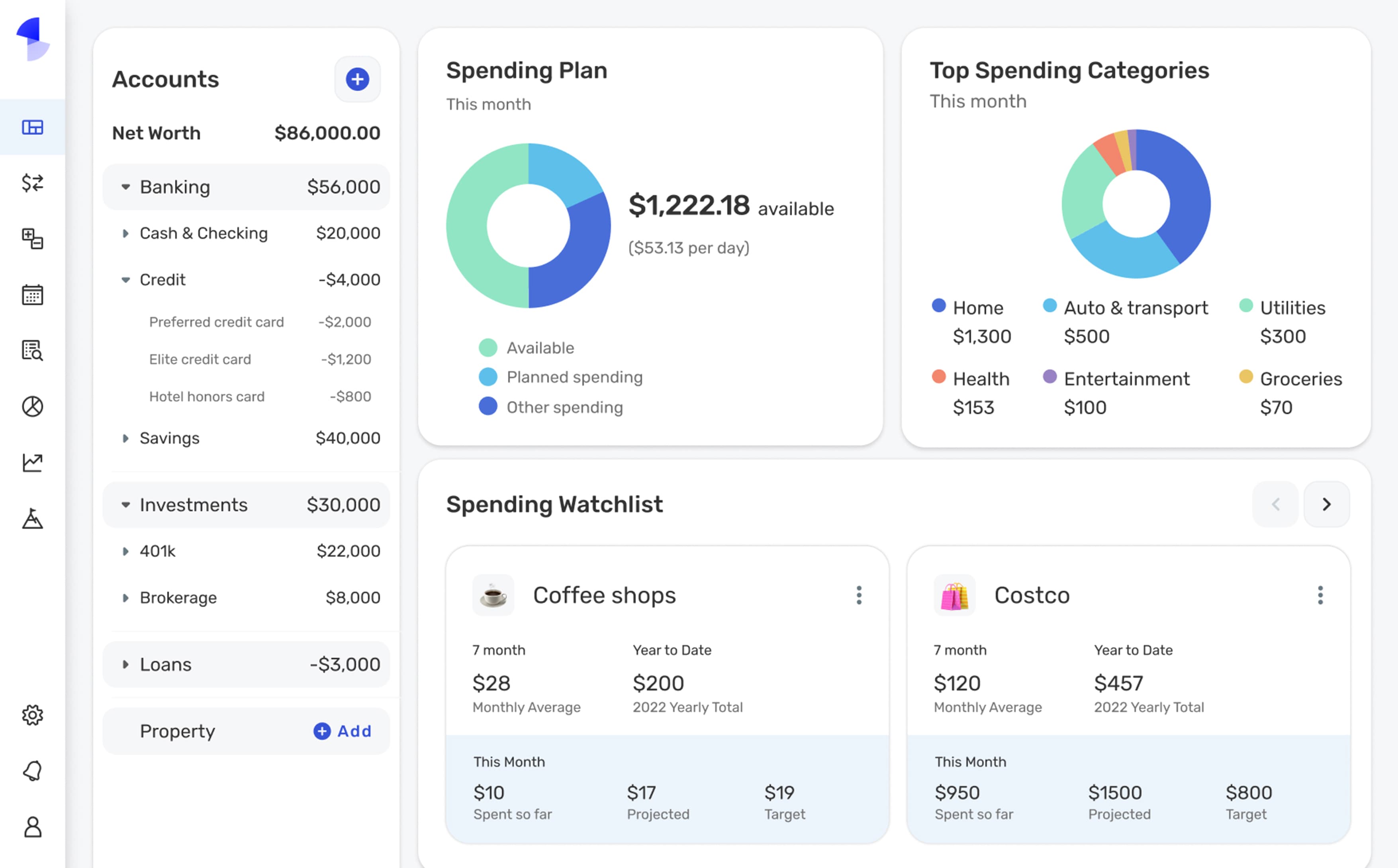
Task: Click the Other spending legend swatch
Action: (x=488, y=407)
